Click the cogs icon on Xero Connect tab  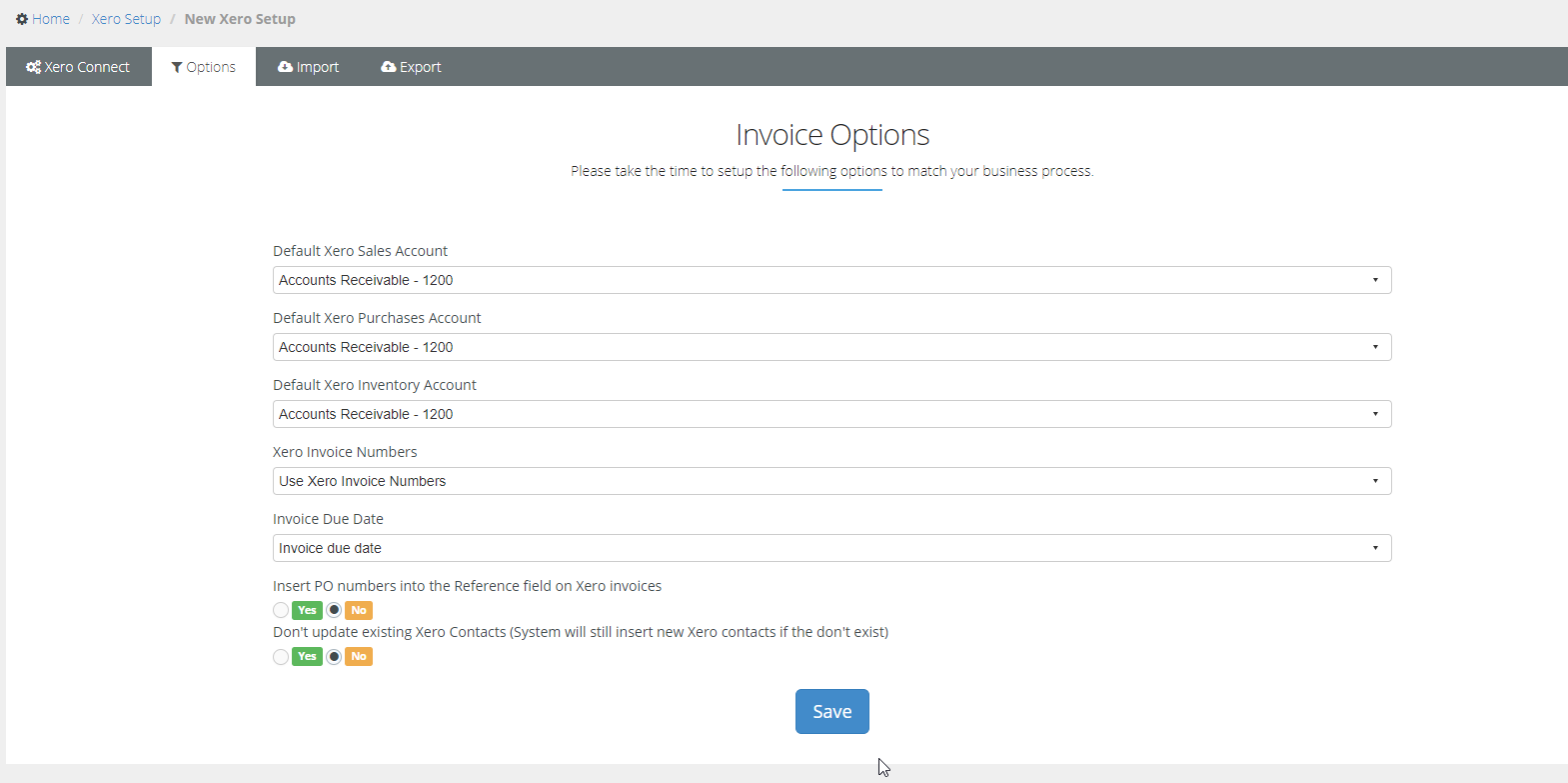(x=33, y=67)
